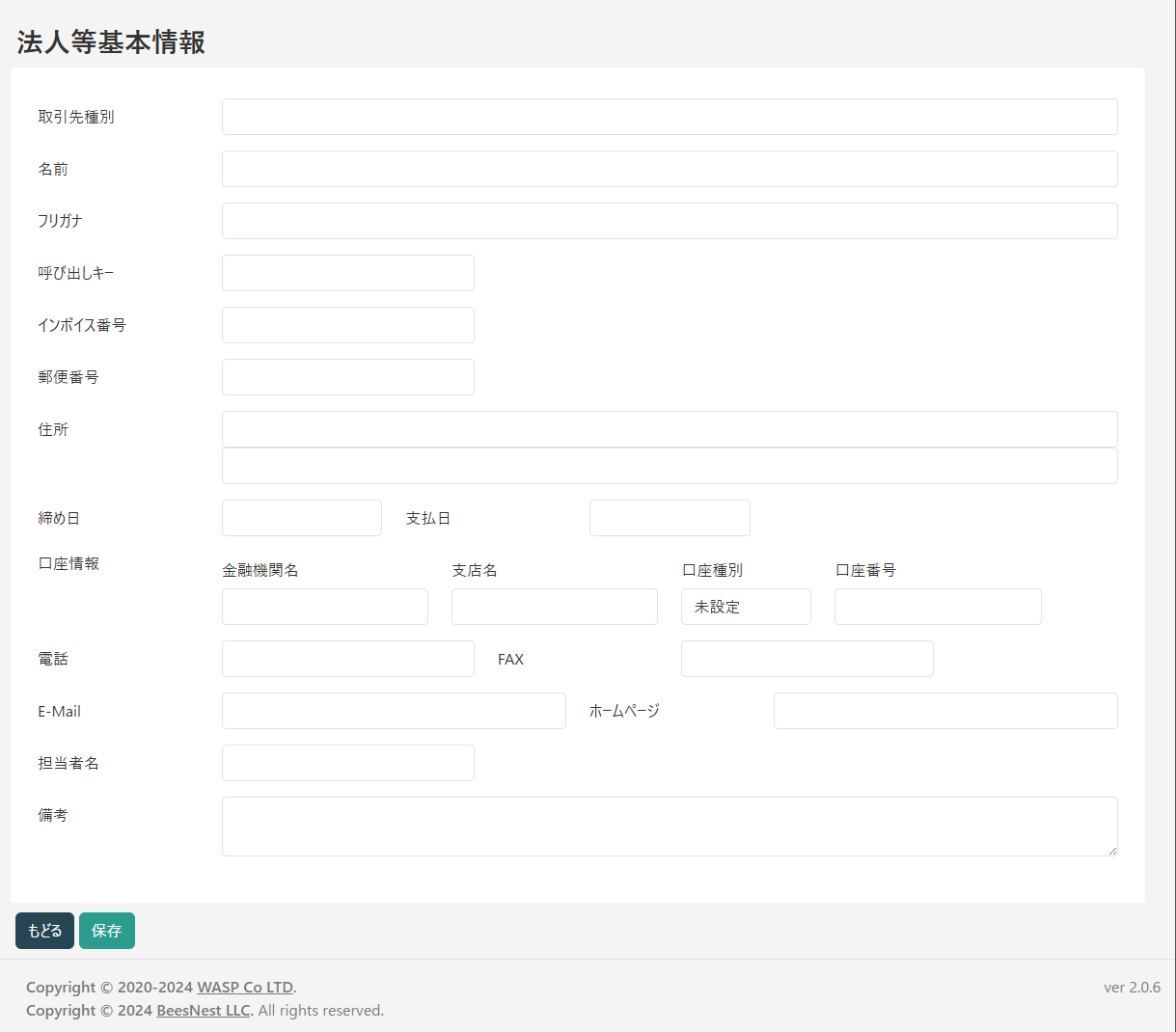Select the 郵便番号 postal code field
The width and height of the screenshot is (1176, 1032).
pyautogui.click(x=347, y=377)
